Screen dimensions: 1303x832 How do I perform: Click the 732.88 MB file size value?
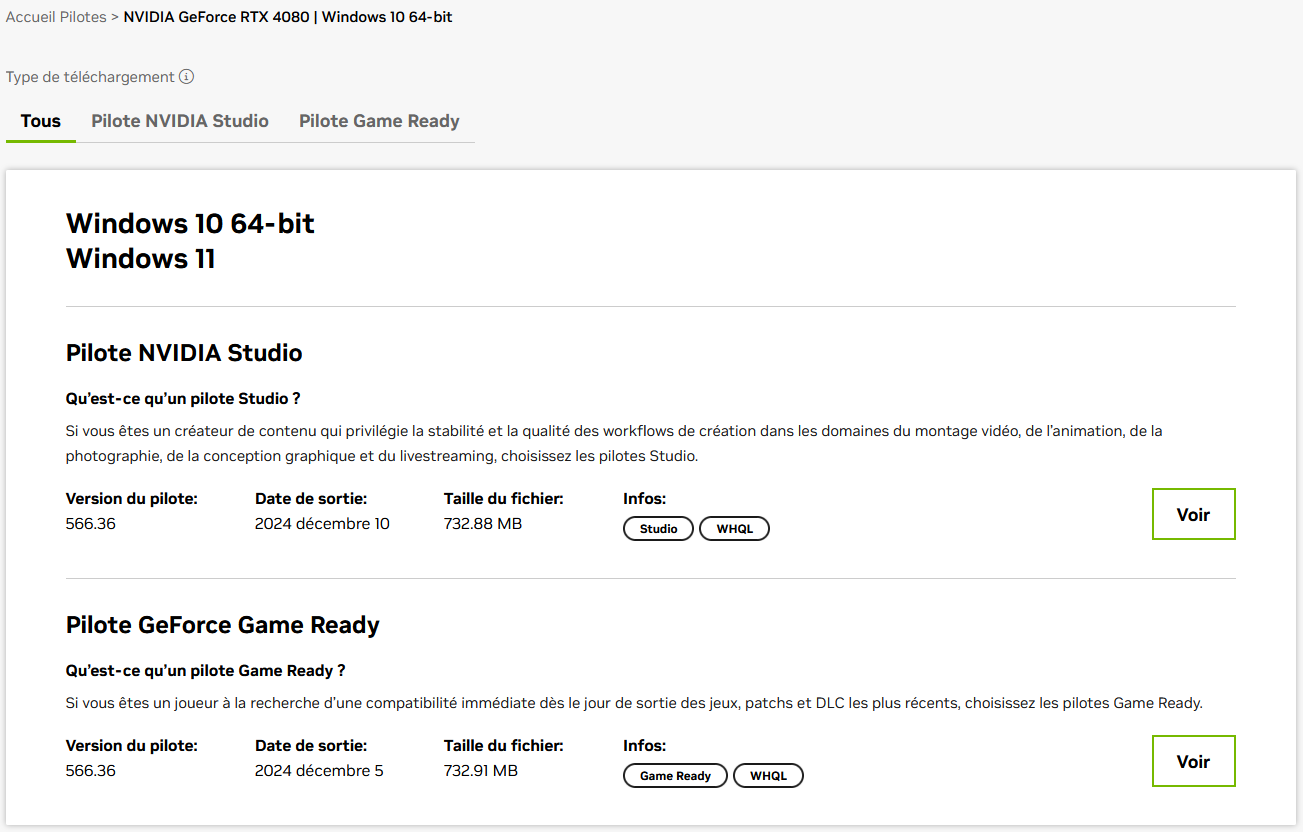(x=483, y=524)
